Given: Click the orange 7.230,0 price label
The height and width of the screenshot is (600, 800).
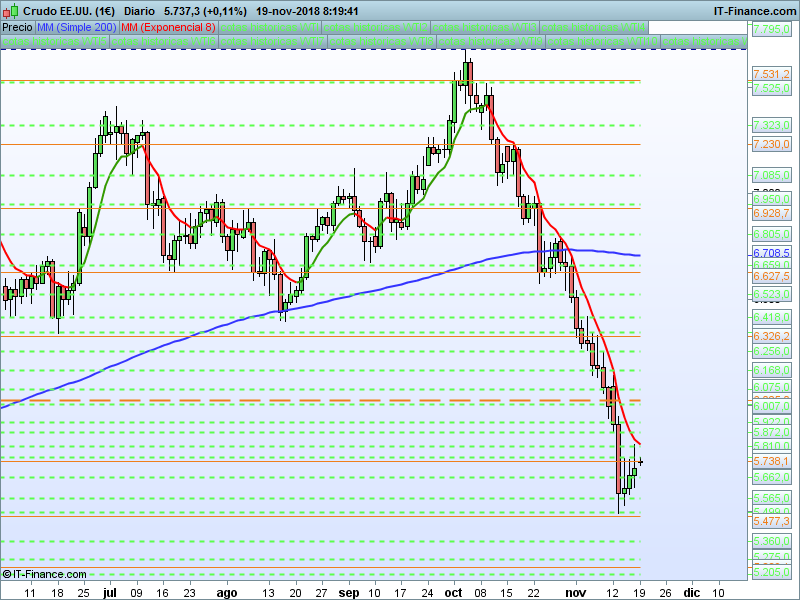Looking at the screenshot, I should (771, 144).
